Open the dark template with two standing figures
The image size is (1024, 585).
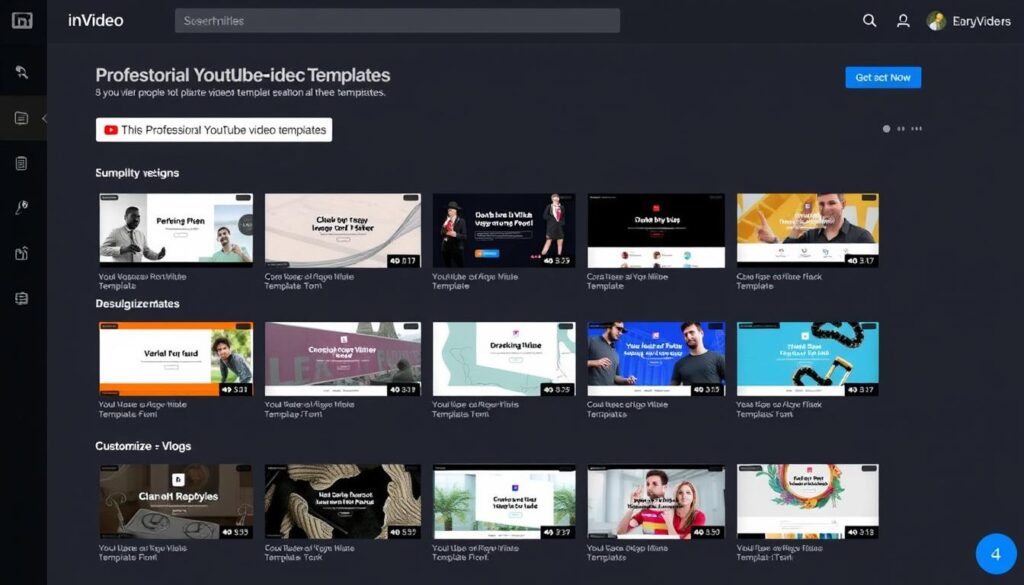[504, 230]
